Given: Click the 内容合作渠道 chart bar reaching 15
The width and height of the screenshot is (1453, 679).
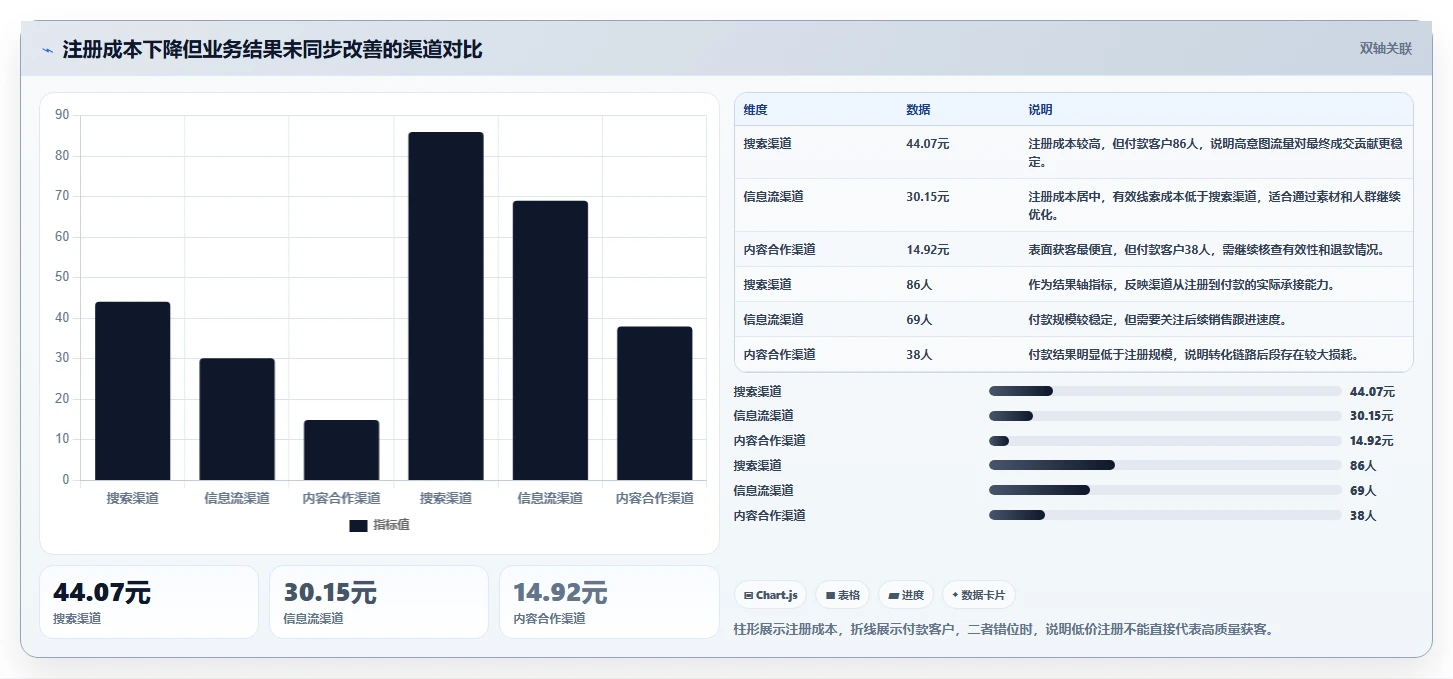Looking at the screenshot, I should coord(341,450).
